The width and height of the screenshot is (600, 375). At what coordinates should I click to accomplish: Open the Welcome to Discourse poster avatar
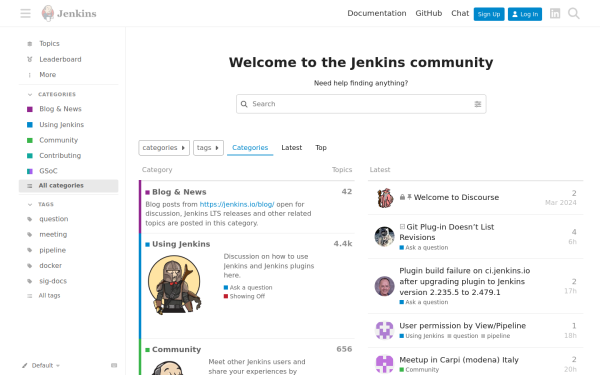[x=385, y=198]
